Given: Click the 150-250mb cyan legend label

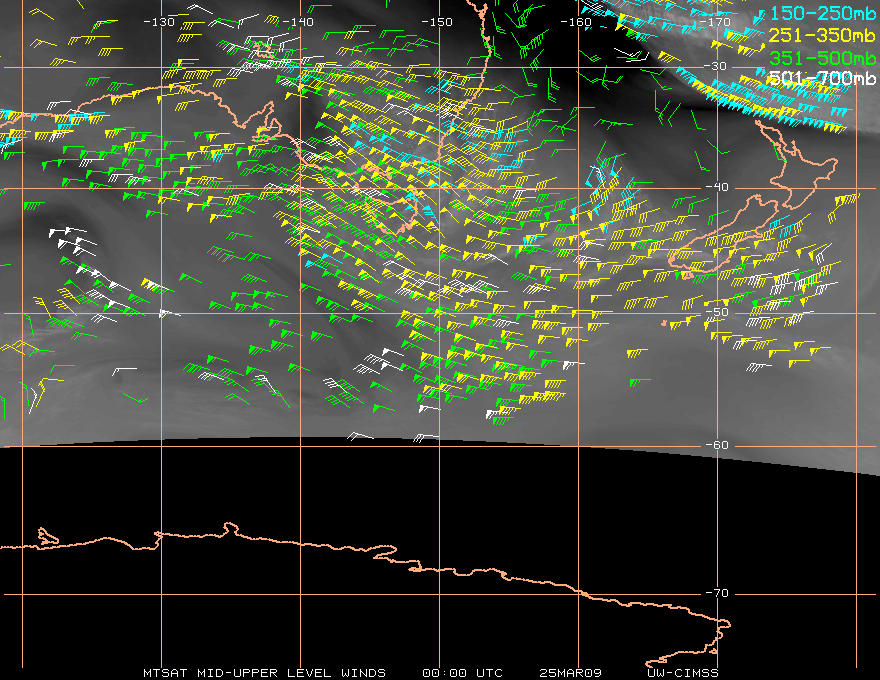Looking at the screenshot, I should click(823, 13).
